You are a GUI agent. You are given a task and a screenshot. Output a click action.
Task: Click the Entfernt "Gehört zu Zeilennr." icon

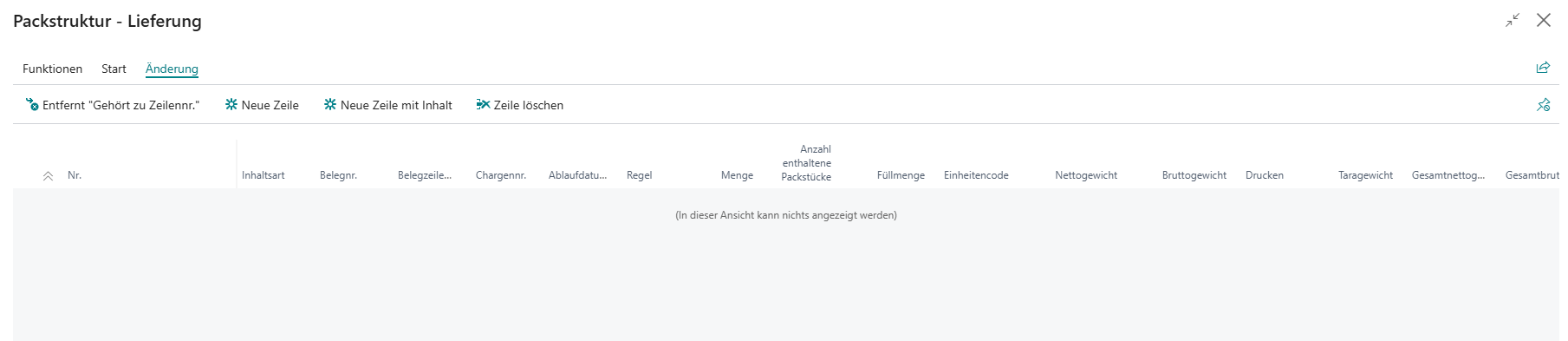point(32,105)
